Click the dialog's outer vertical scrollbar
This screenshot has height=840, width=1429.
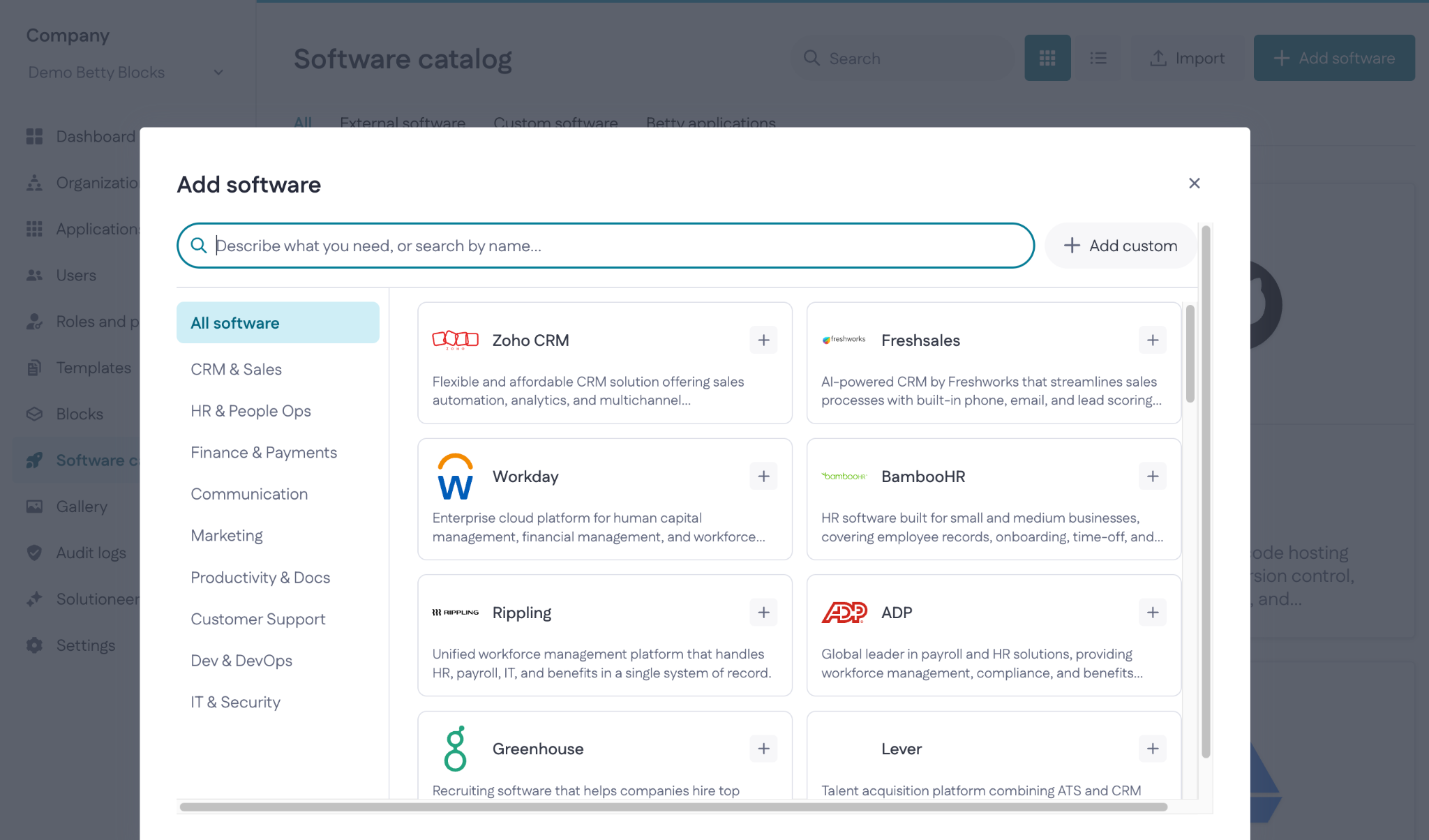1205,492
